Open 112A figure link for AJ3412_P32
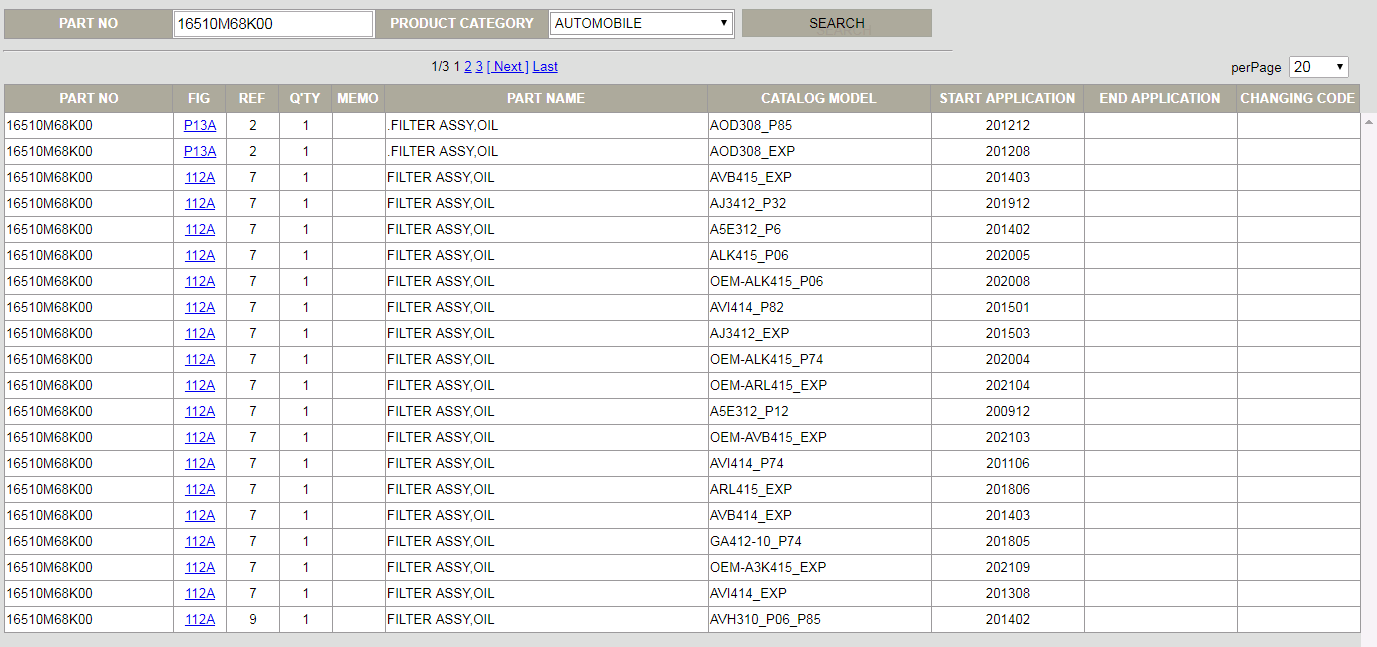Screen dimensions: 1377x647 [200, 204]
